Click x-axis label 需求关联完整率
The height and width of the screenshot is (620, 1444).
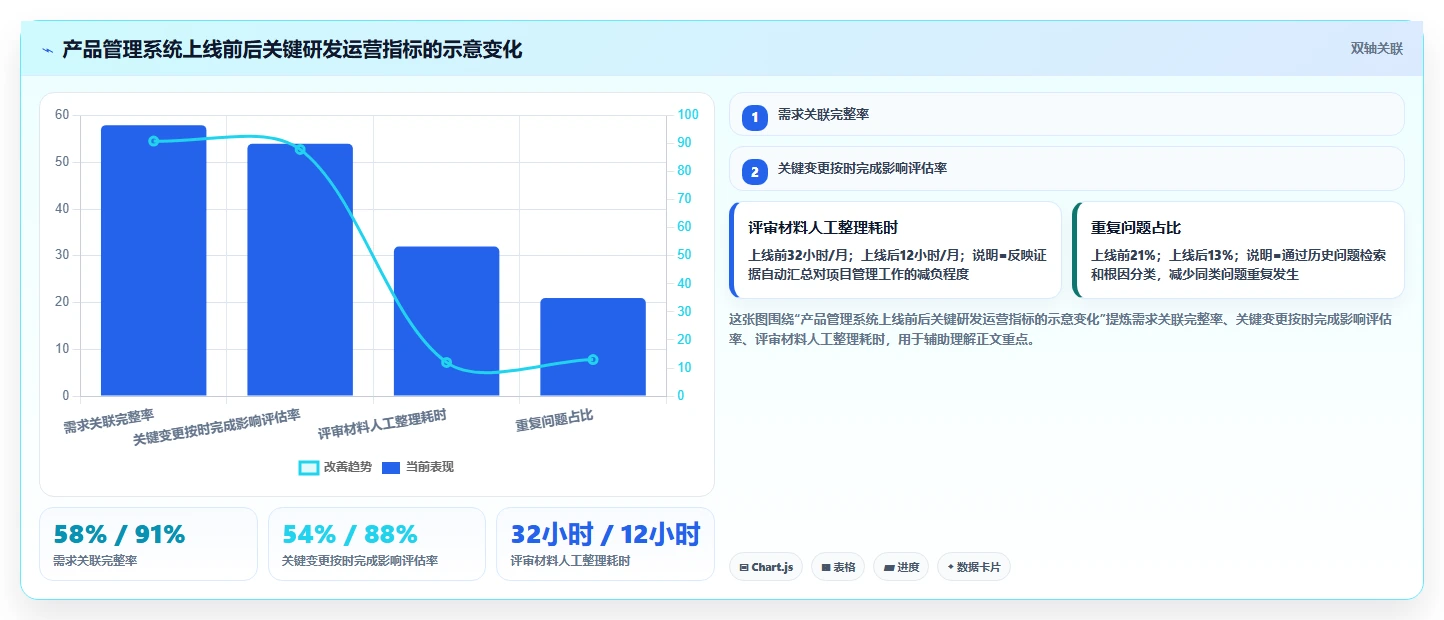point(109,421)
